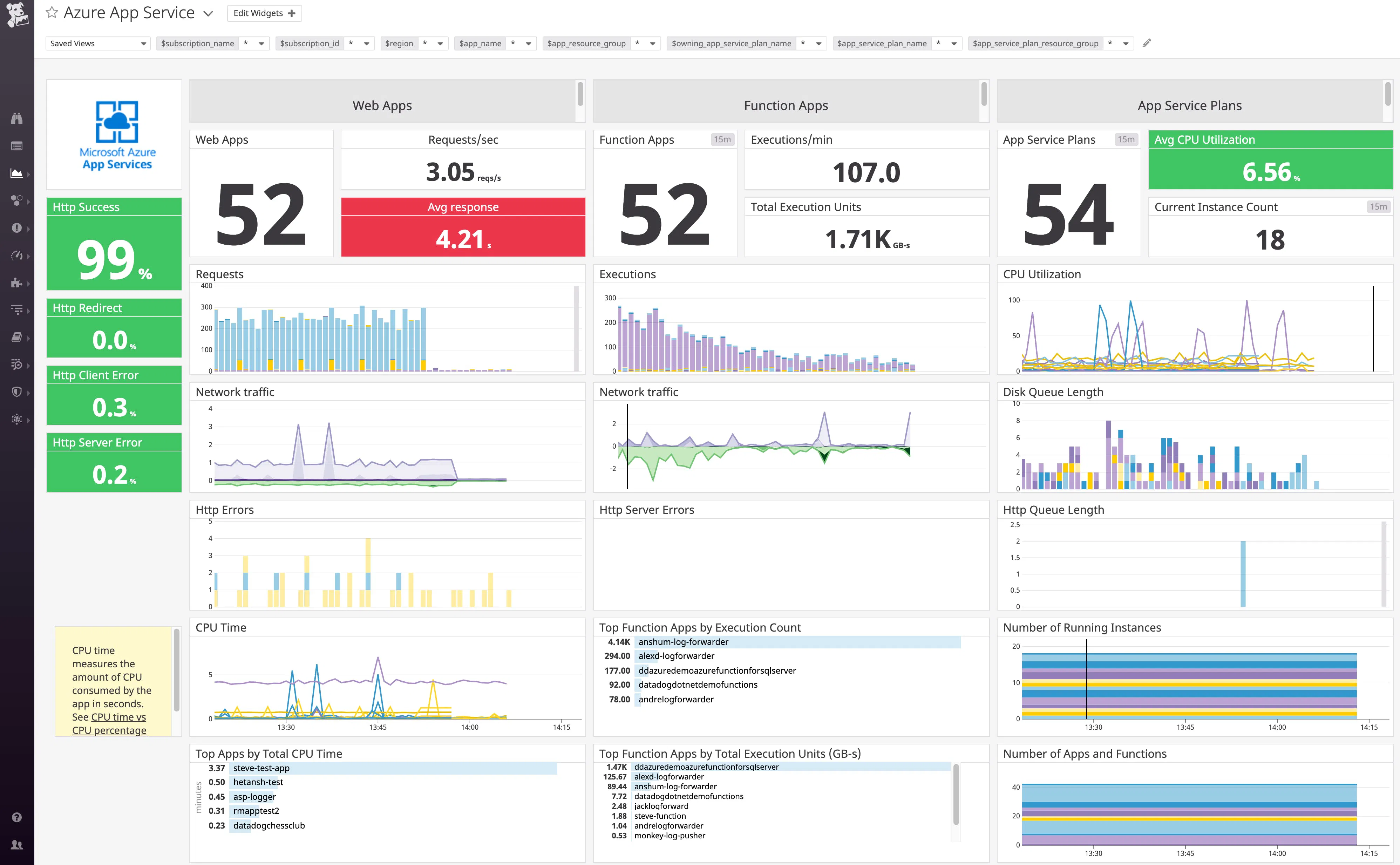Viewport: 1400px width, 865px height.
Task: Click the Teams users icon at bottom sidebar
Action: click(x=17, y=845)
